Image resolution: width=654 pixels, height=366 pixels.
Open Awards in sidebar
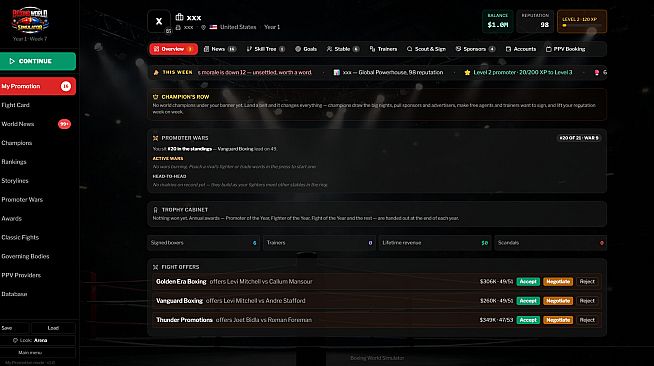pos(12,218)
